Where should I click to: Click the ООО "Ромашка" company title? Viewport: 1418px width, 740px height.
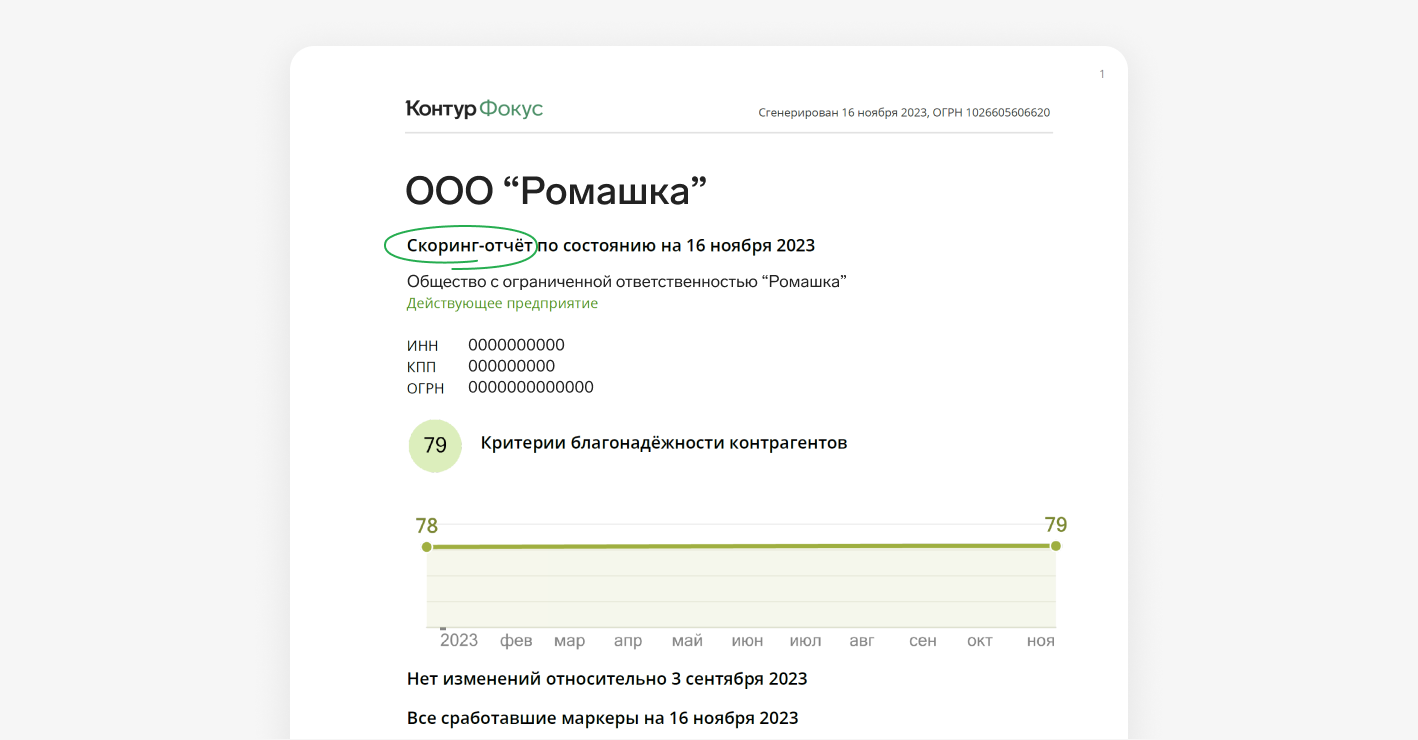coord(556,191)
